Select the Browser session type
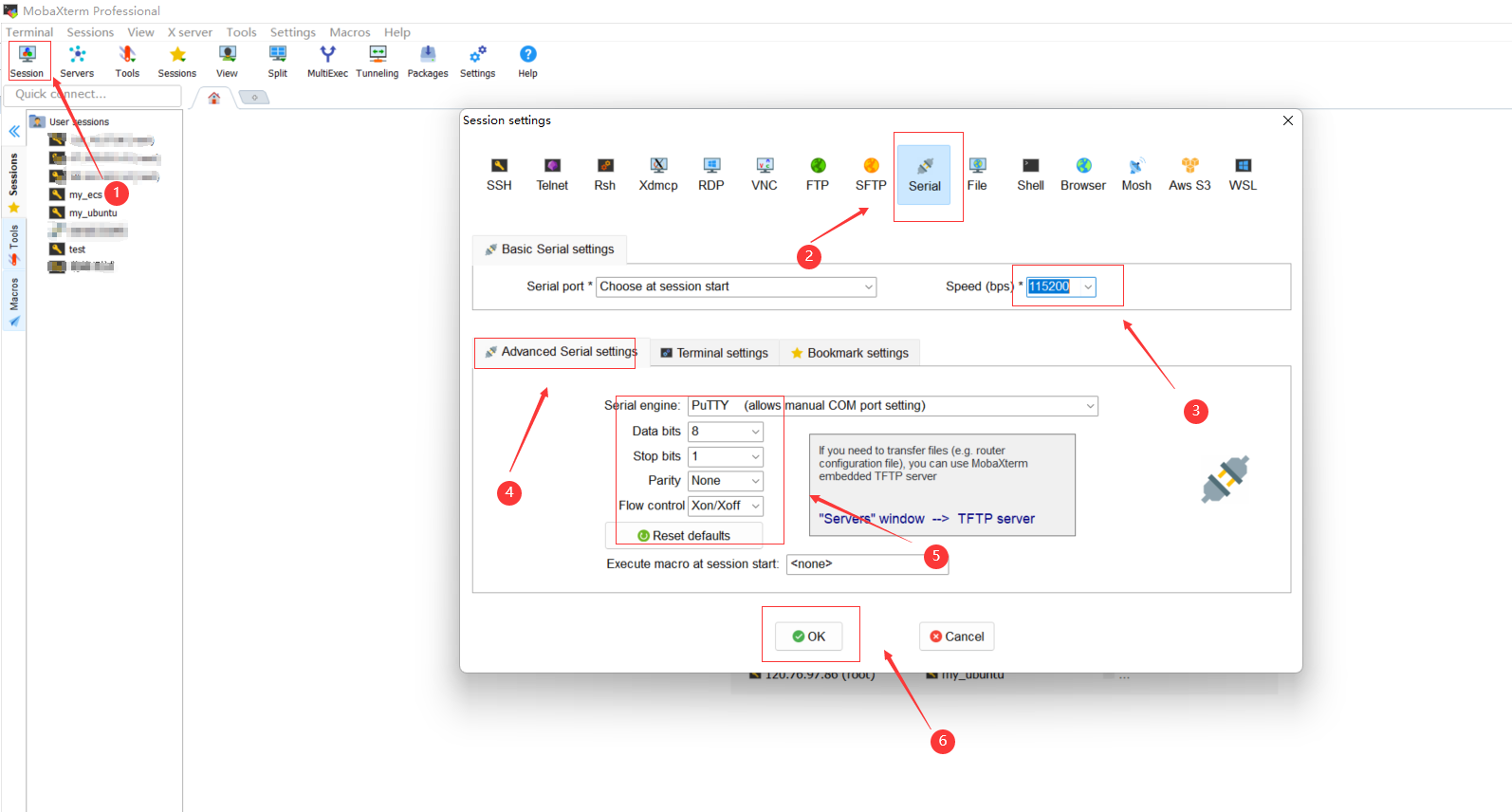 pyautogui.click(x=1083, y=175)
